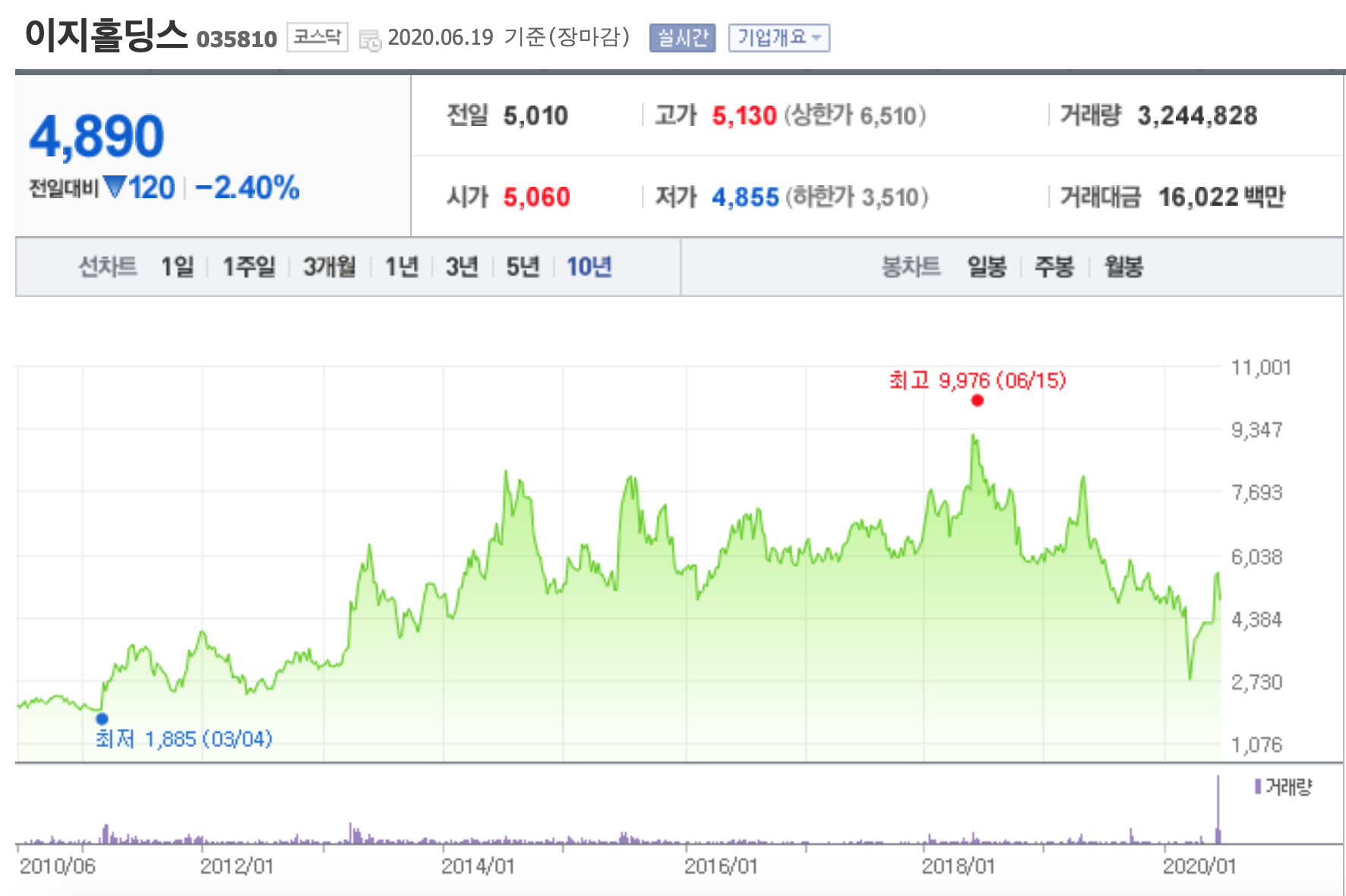The image size is (1346, 896).
Task: Open the 기업개요 dropdown
Action: pos(779,37)
